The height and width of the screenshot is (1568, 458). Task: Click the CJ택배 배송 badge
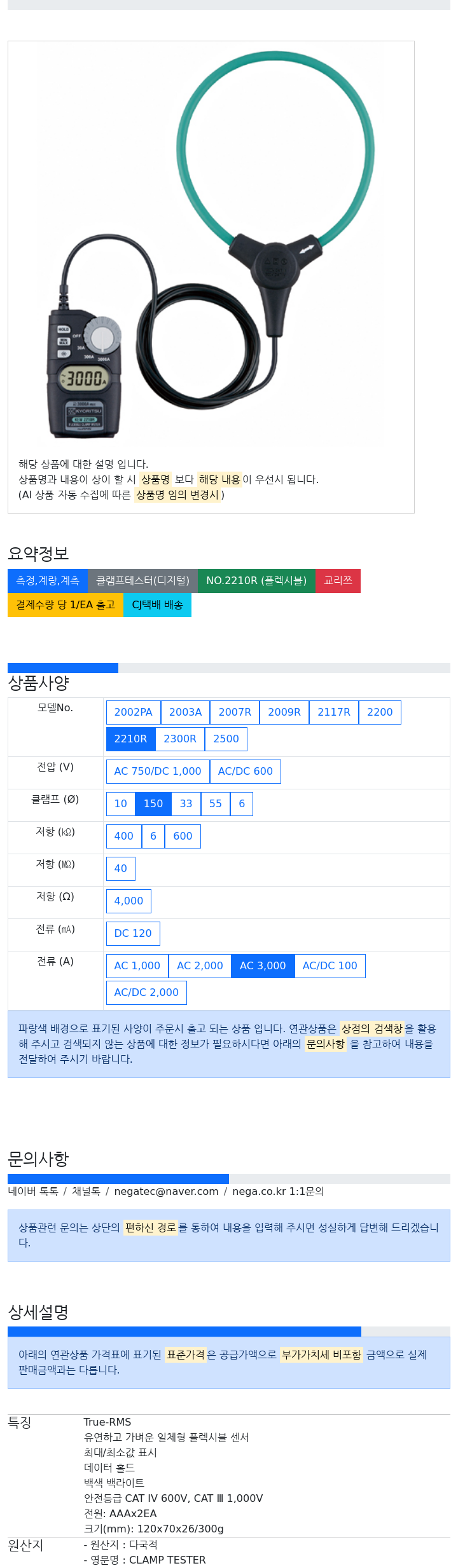[157, 604]
